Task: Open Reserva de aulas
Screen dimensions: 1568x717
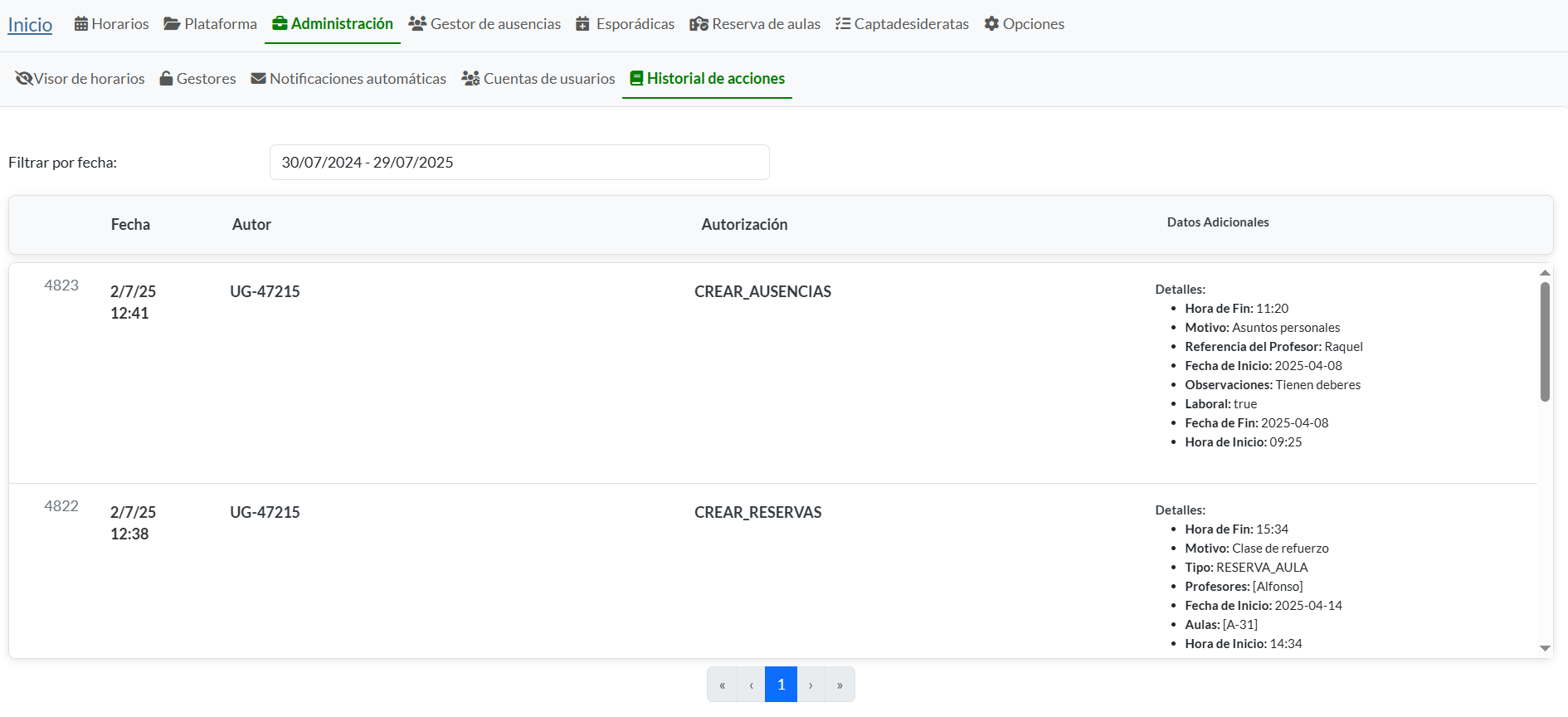Action: (x=755, y=24)
